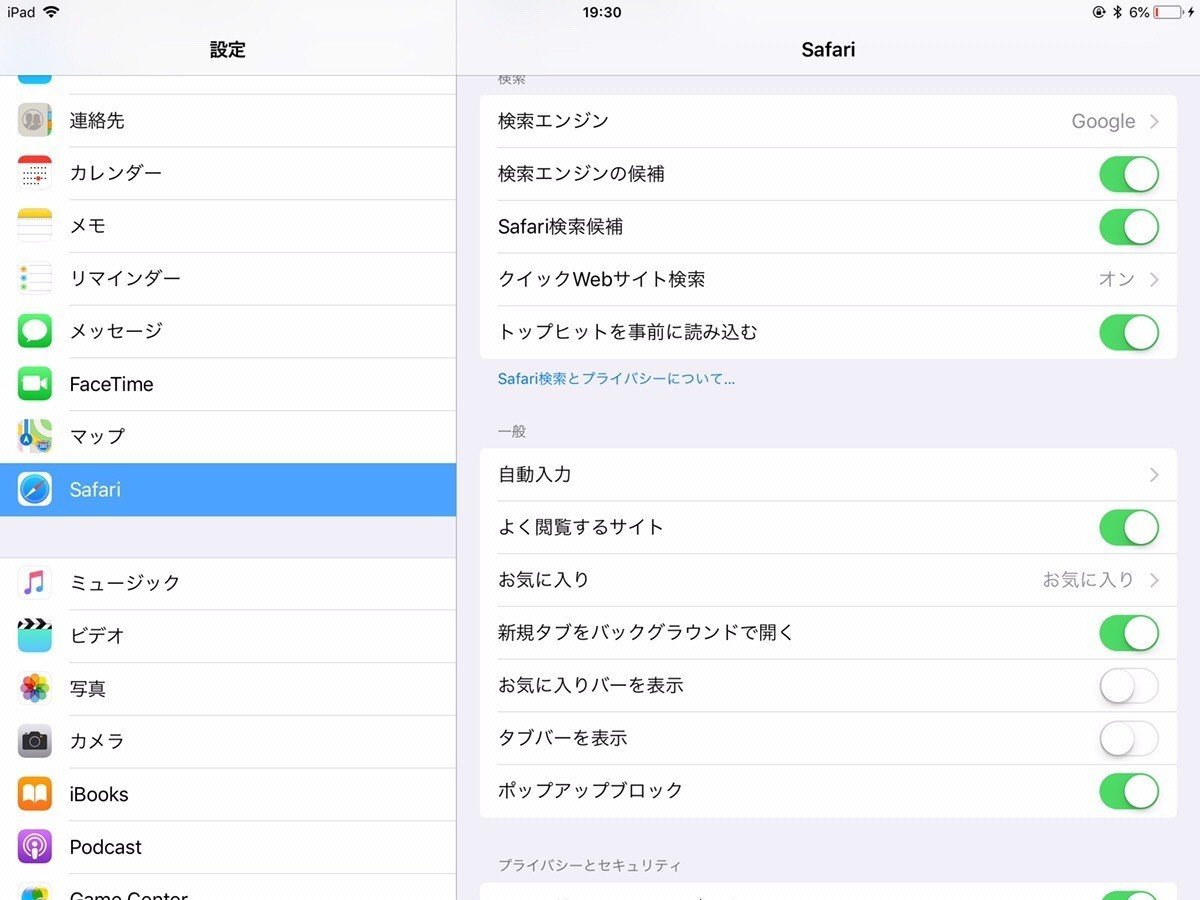The width and height of the screenshot is (1200, 900).
Task: Tap the 写真 photos flower icon
Action: [35, 688]
